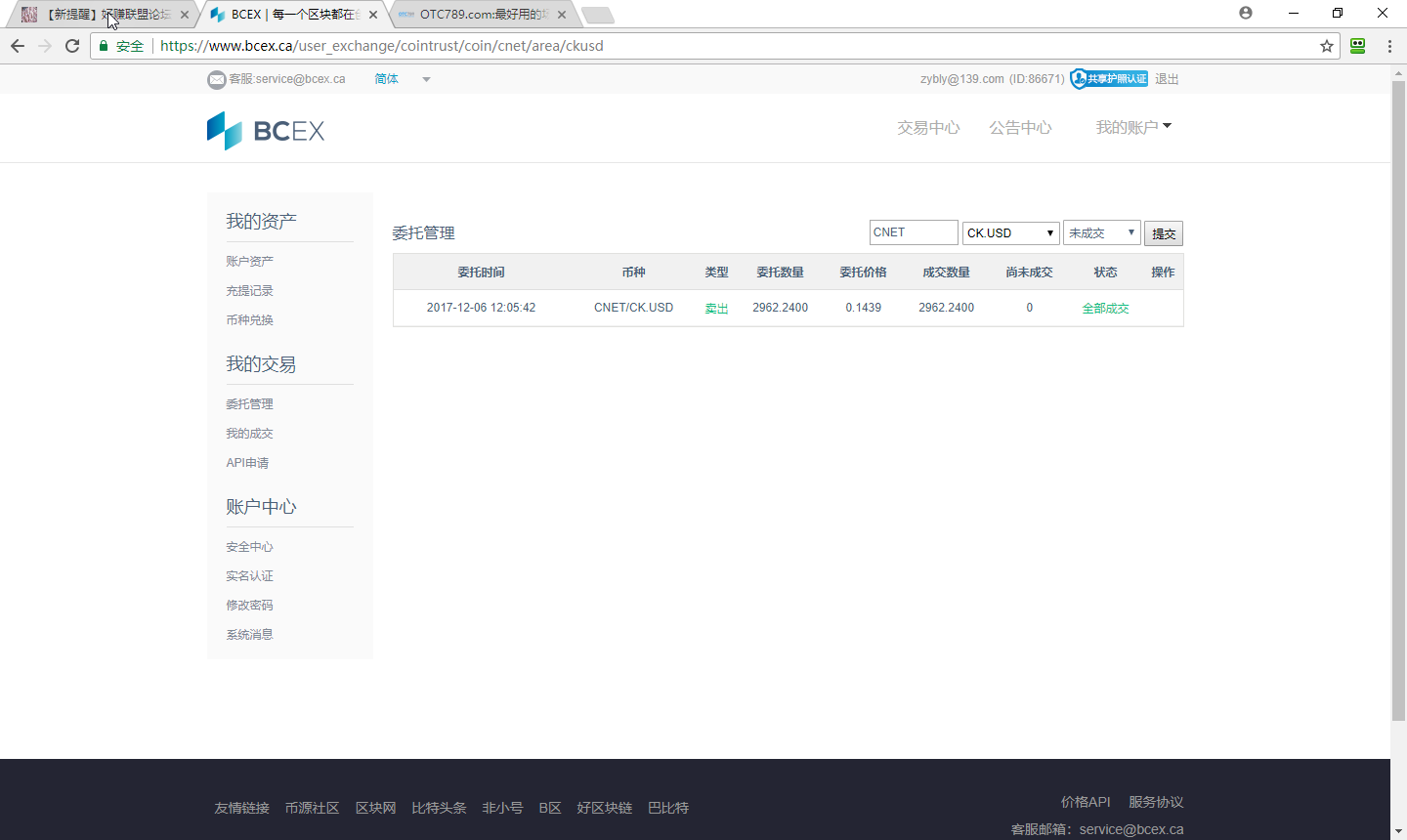Expand the 我的账户 account menu
Screen dimensions: 1407x840
pos(1132,127)
